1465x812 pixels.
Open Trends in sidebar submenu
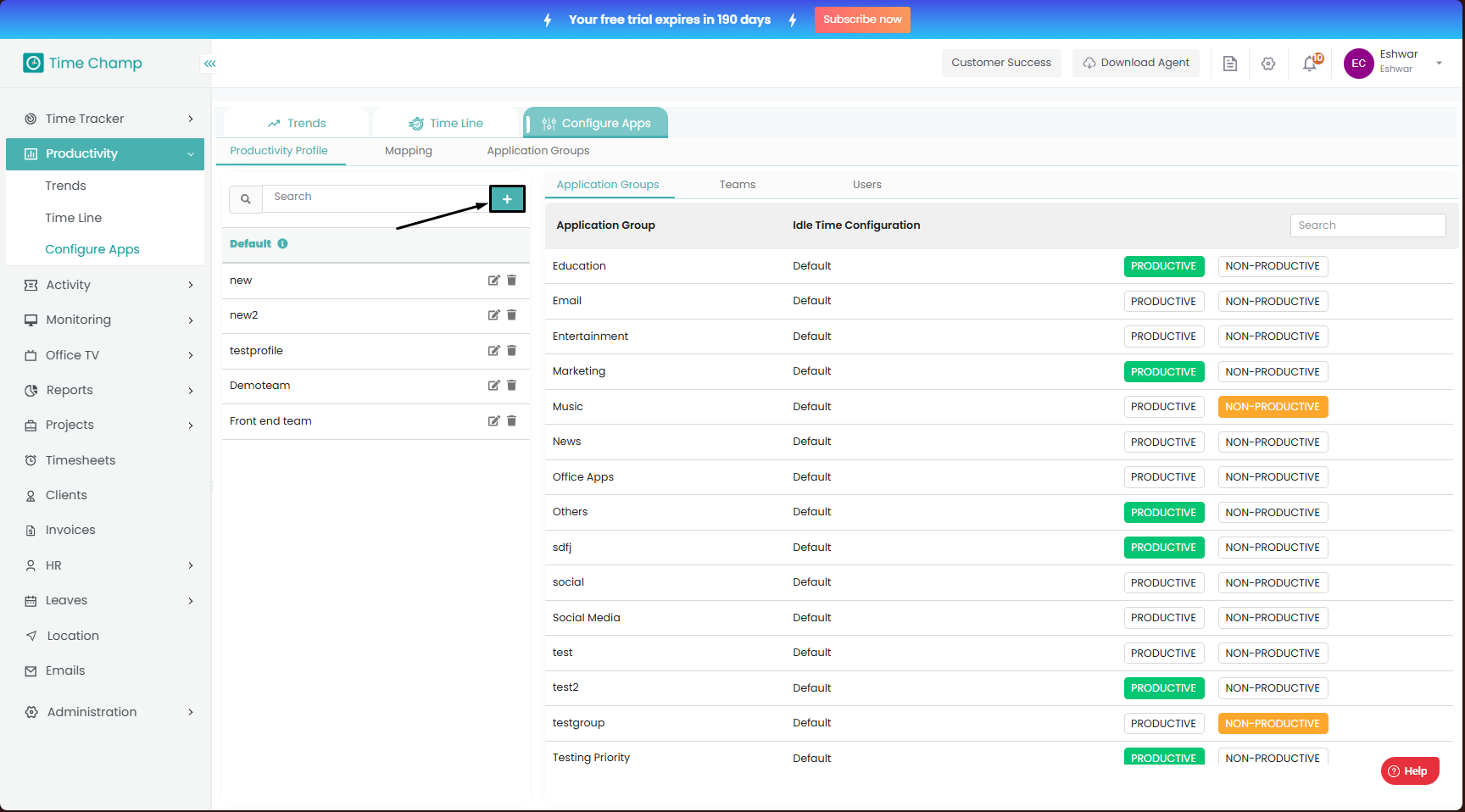66,186
